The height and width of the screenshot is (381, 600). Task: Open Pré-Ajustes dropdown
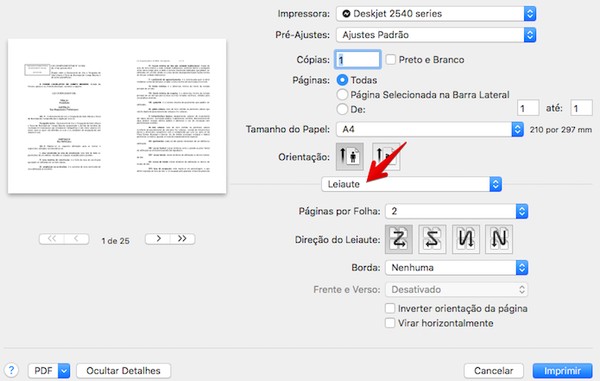(x=436, y=35)
